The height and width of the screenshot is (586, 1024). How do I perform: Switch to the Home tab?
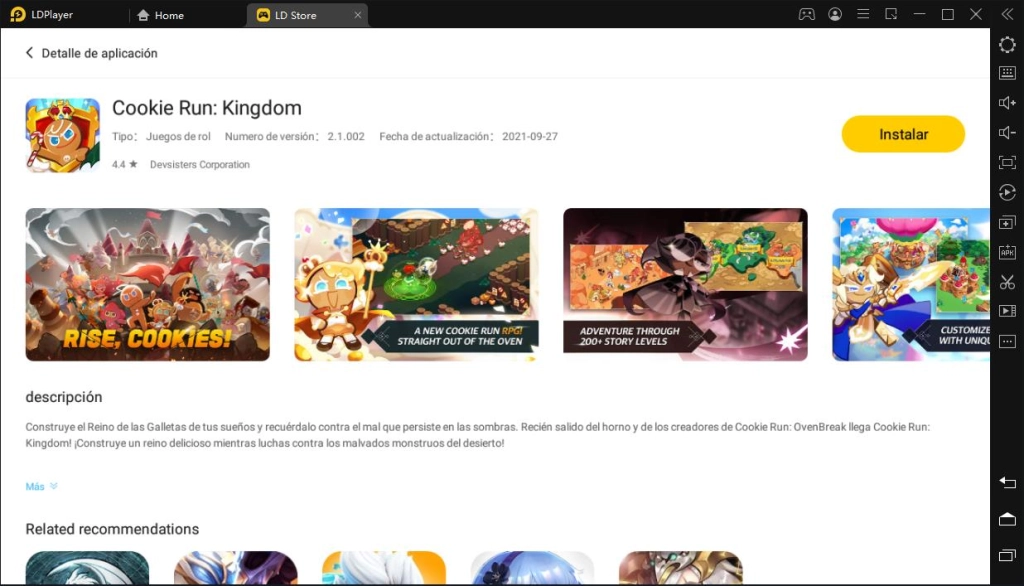161,15
